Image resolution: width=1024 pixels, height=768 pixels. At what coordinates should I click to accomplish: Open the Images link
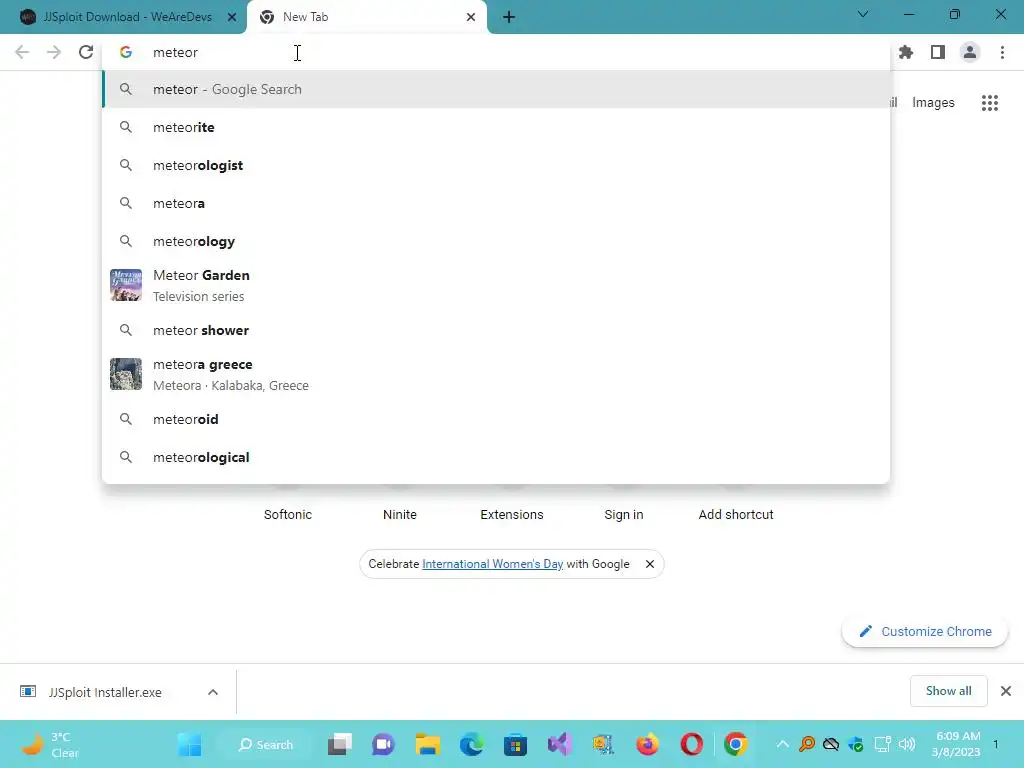pyautogui.click(x=933, y=103)
